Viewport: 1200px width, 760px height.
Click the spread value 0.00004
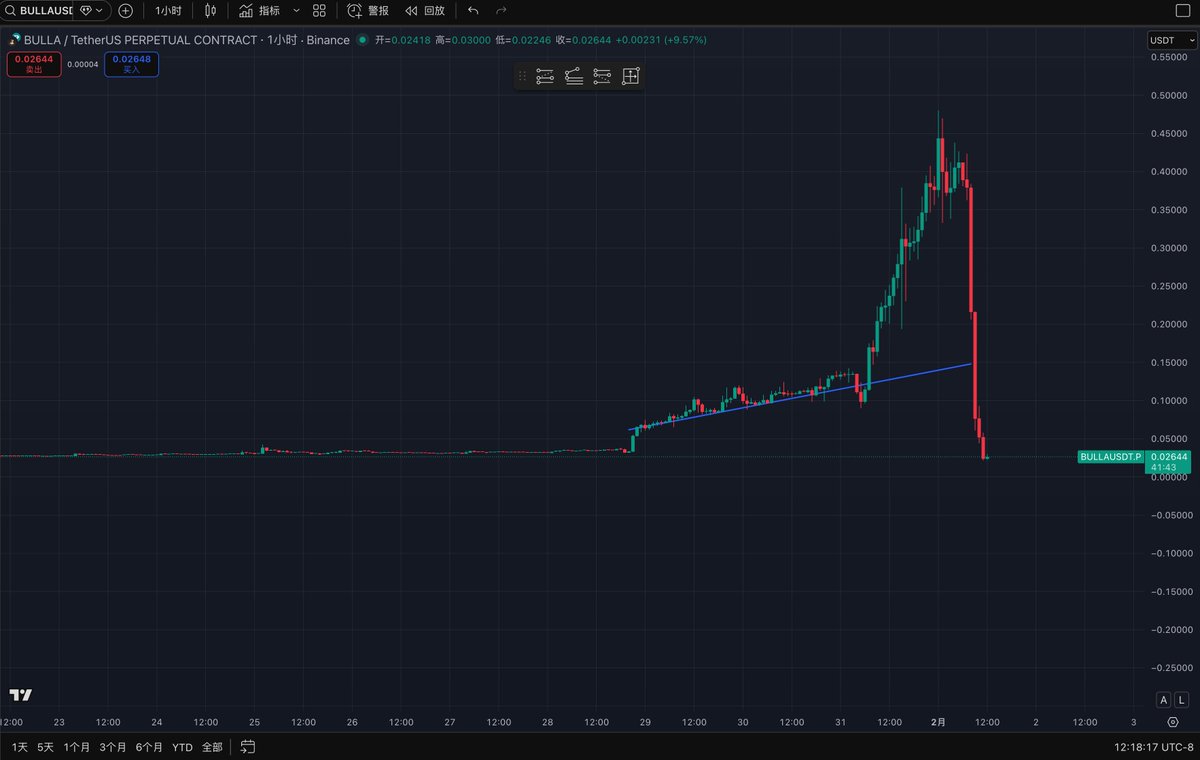coord(83,64)
